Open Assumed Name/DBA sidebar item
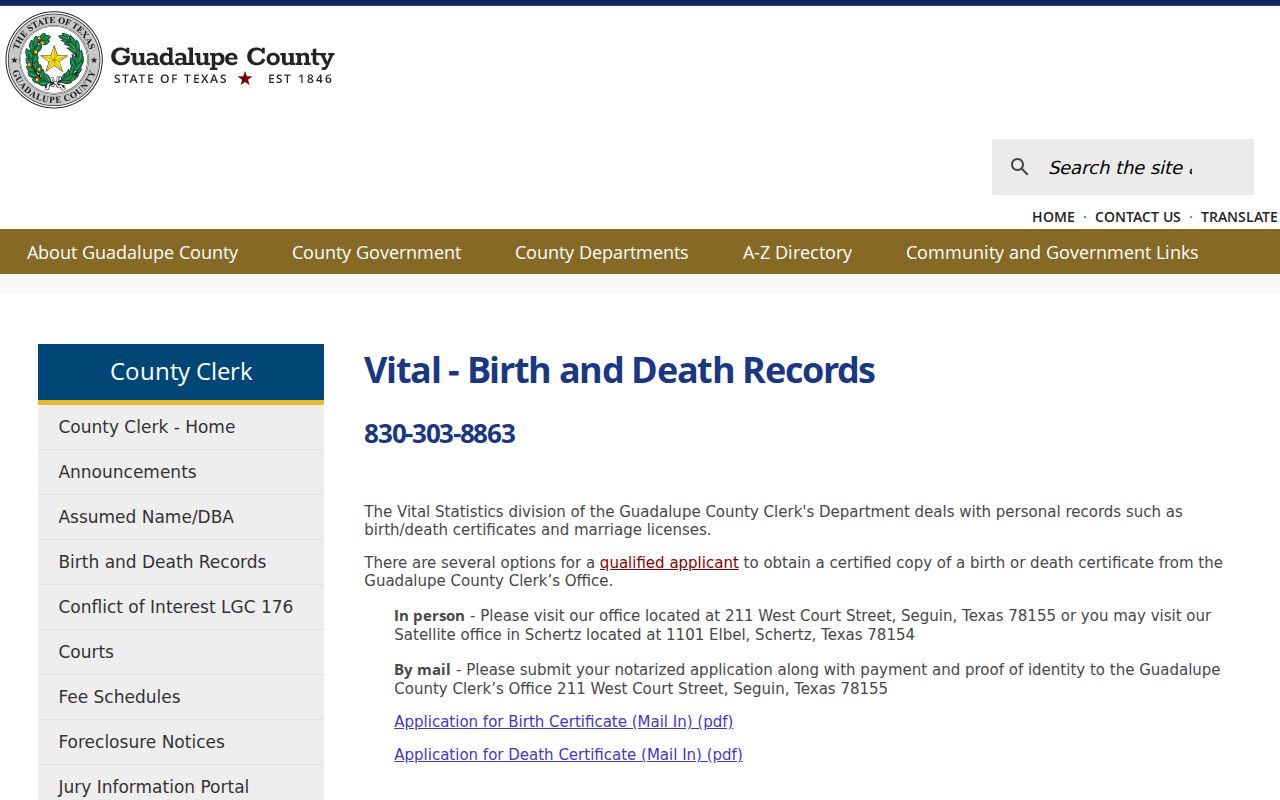This screenshot has width=1280, height=800. pos(181,517)
